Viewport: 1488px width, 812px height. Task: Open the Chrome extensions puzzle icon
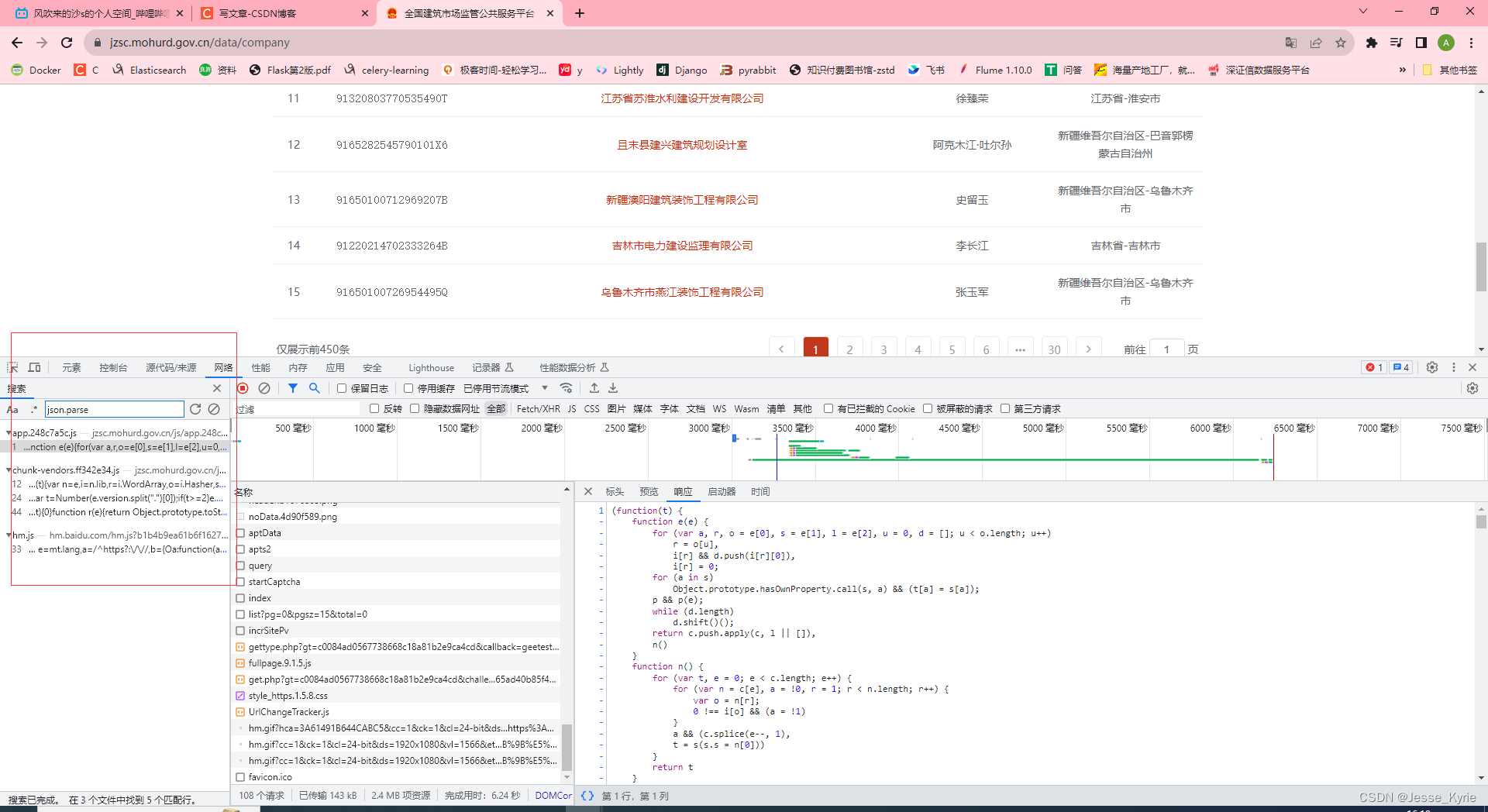[1372, 43]
